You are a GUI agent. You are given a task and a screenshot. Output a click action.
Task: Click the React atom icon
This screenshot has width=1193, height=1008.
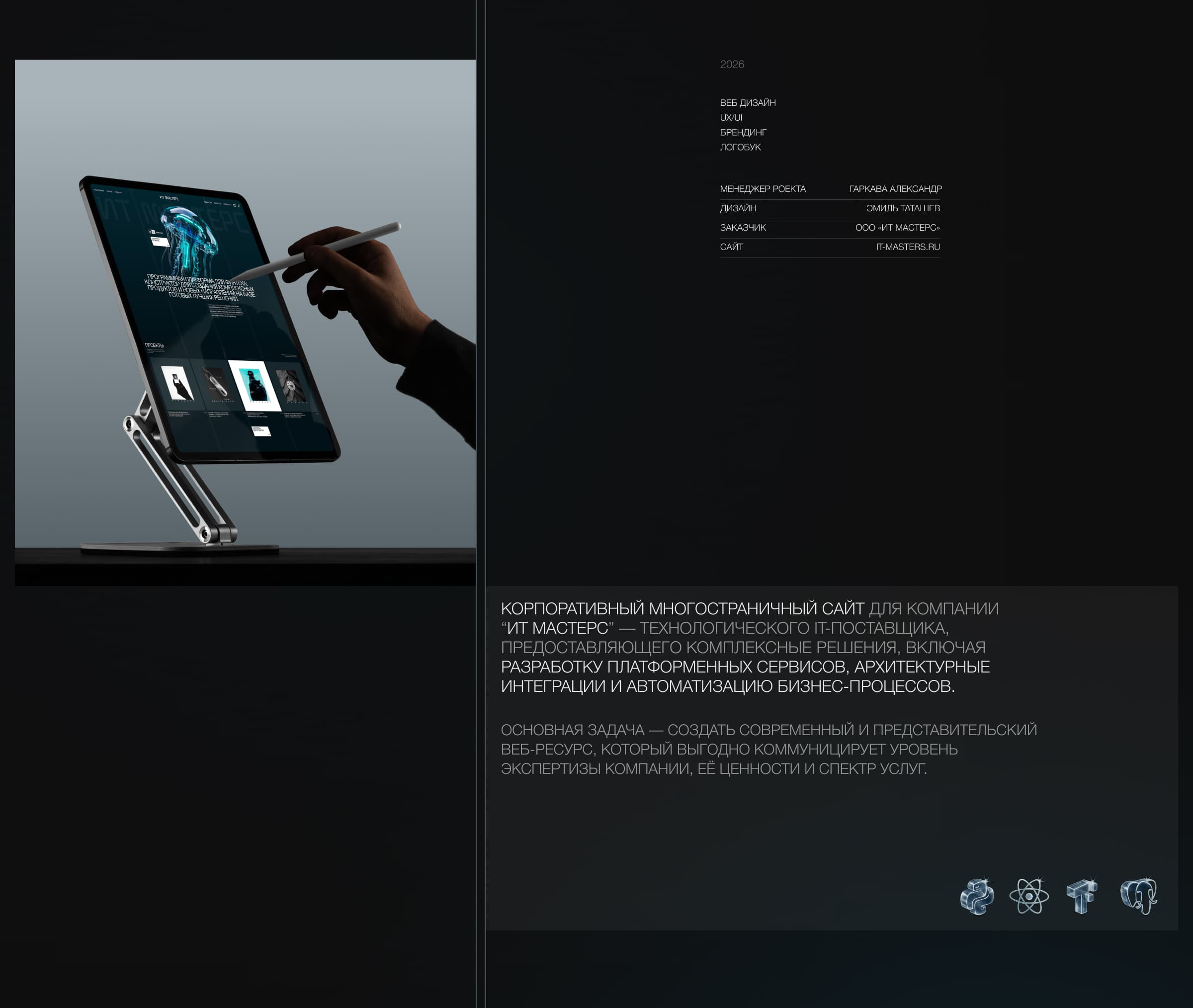1029,896
